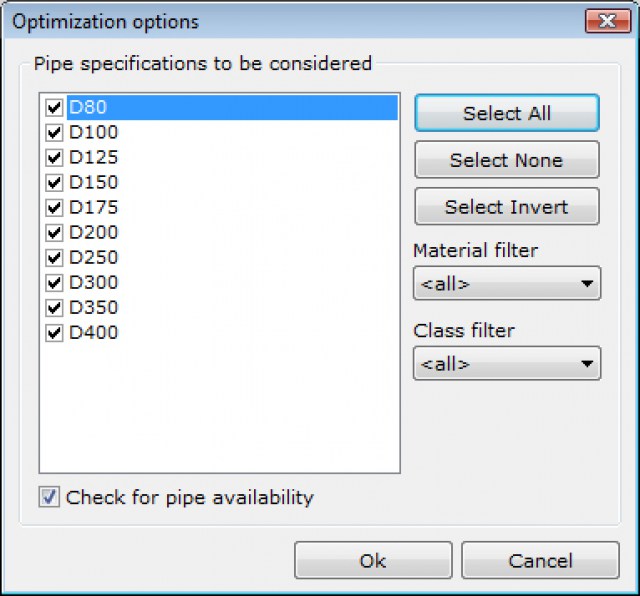
Task: Disable Check for pipe availability
Action: 49,497
